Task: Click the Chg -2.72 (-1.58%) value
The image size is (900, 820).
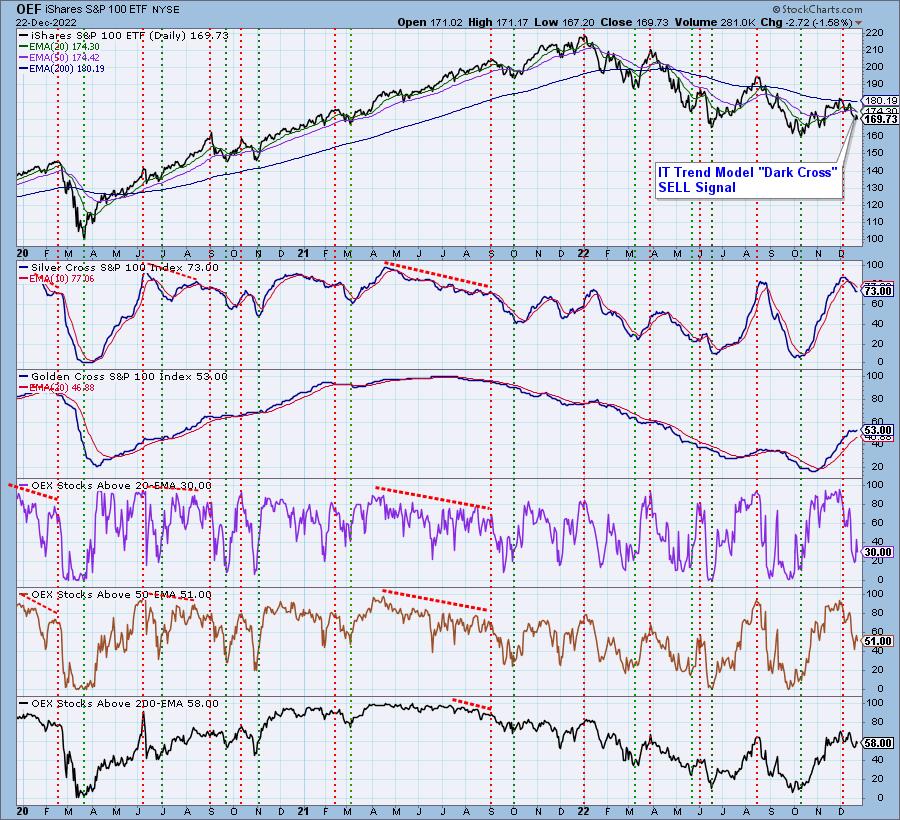Action: point(804,22)
